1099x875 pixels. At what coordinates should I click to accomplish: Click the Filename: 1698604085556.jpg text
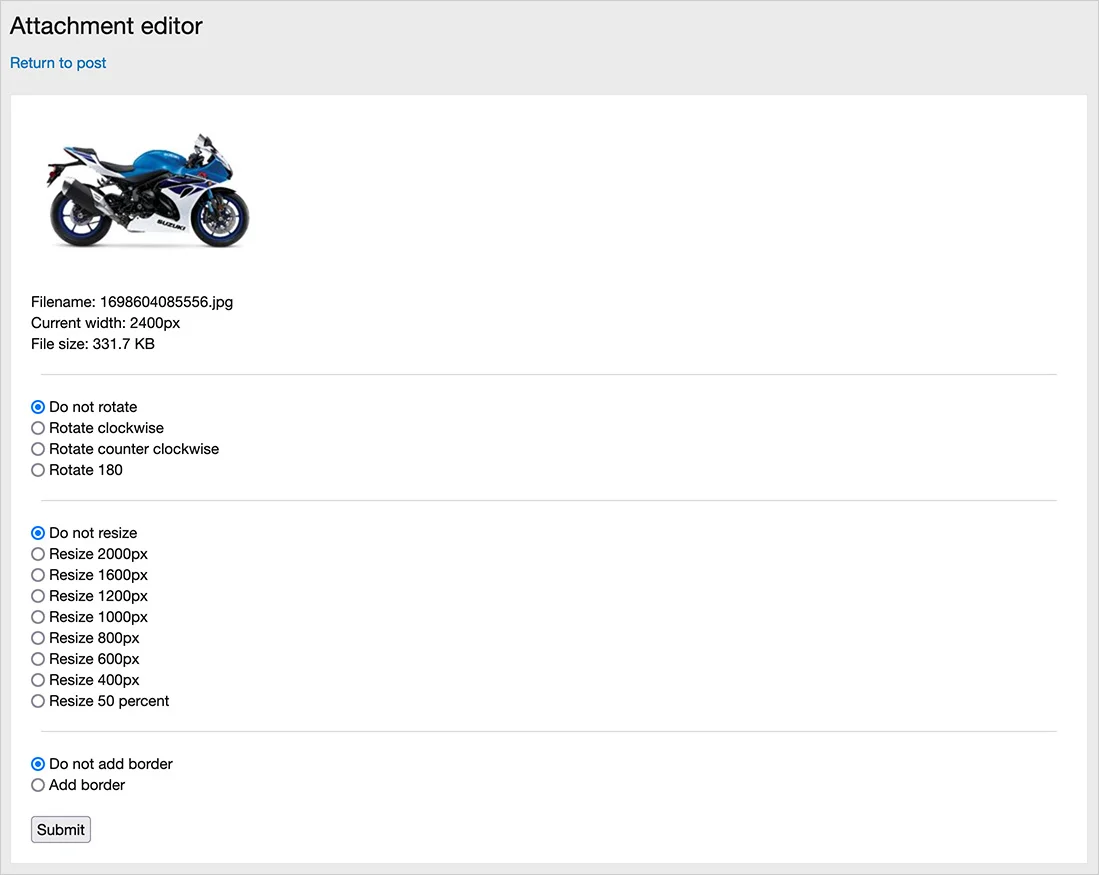(132, 302)
